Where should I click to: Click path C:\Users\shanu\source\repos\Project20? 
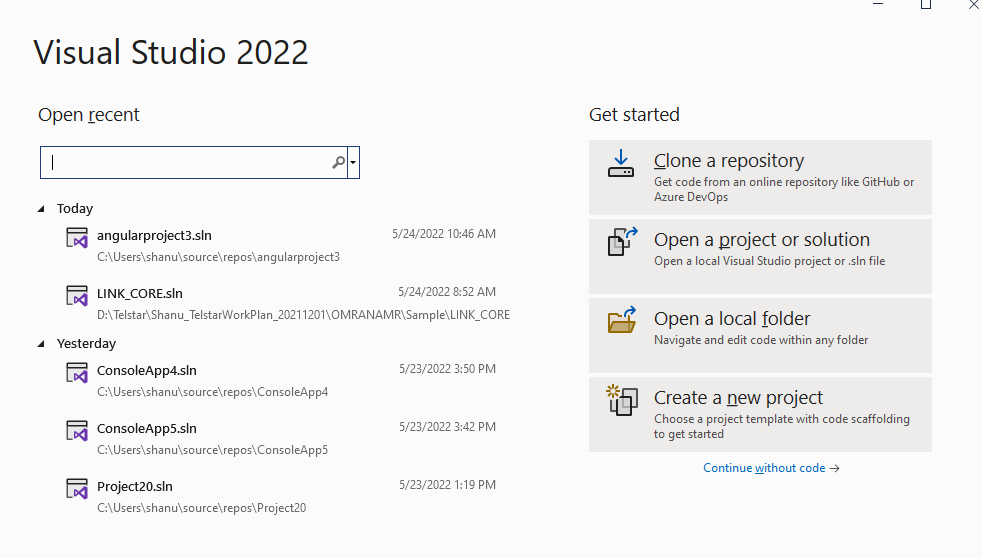[x=202, y=508]
